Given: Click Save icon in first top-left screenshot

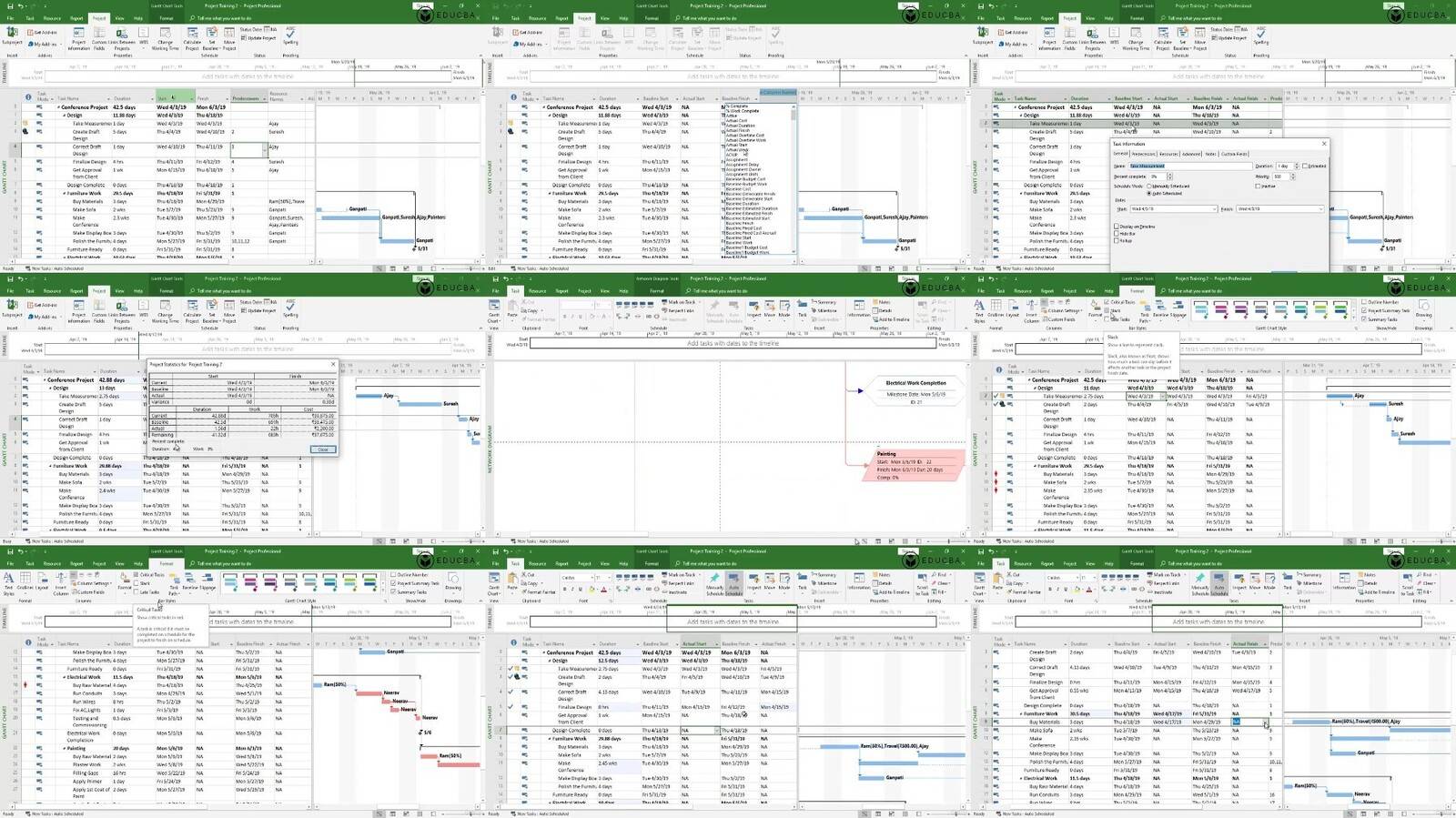Looking at the screenshot, I should (x=10, y=6).
